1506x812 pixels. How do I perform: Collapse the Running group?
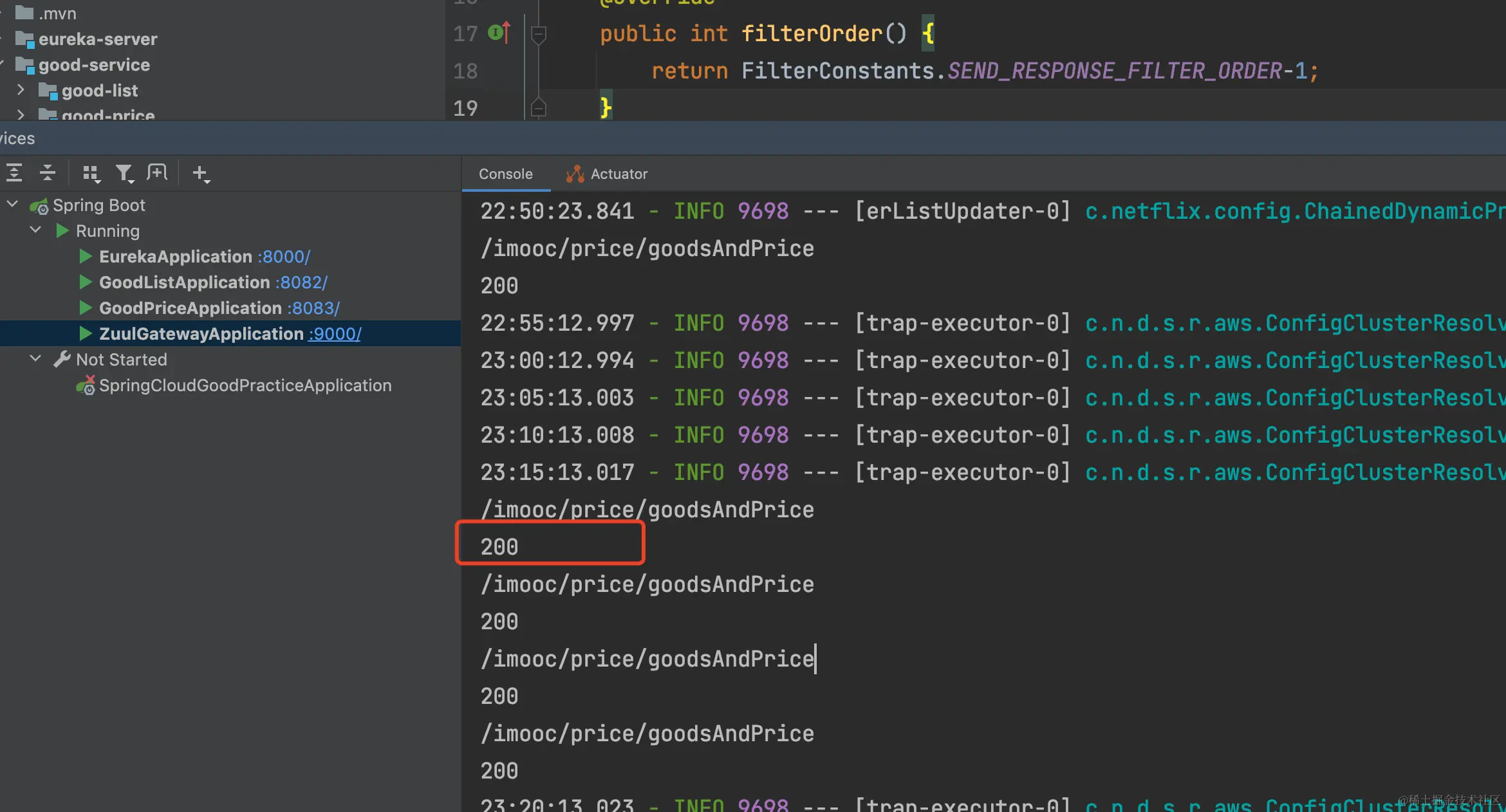35,230
